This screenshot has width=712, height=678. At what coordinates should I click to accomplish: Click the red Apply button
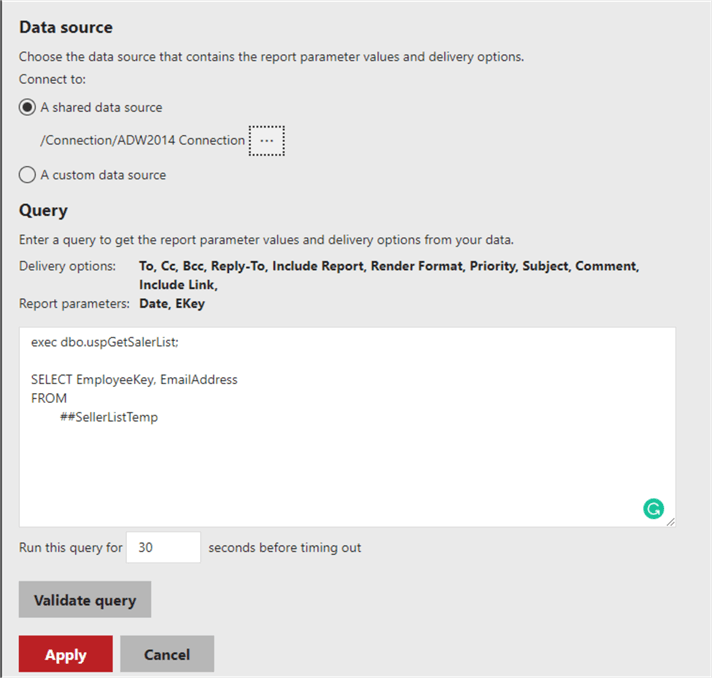66,655
